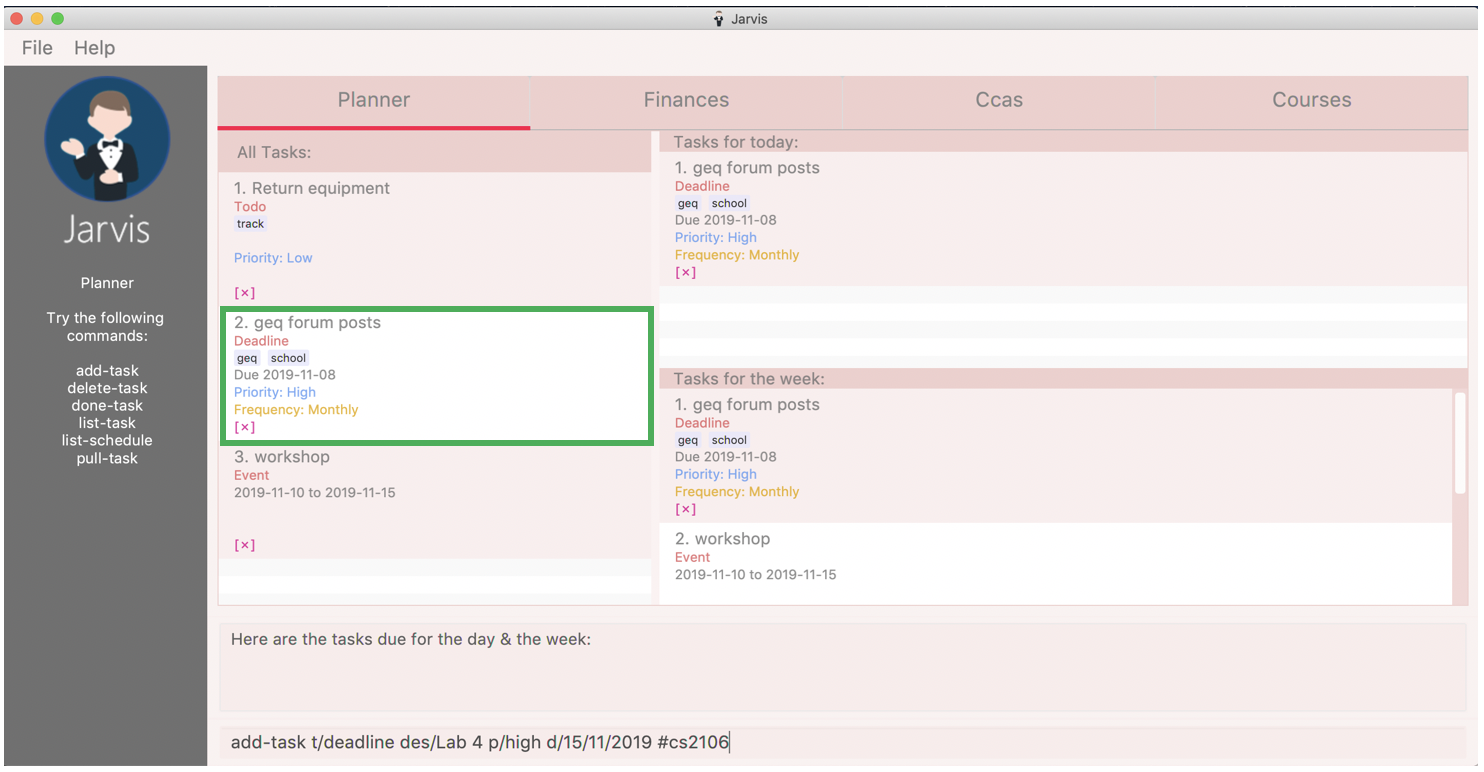Click 'Frequency: Monthly' in All Tasks list

[296, 410]
